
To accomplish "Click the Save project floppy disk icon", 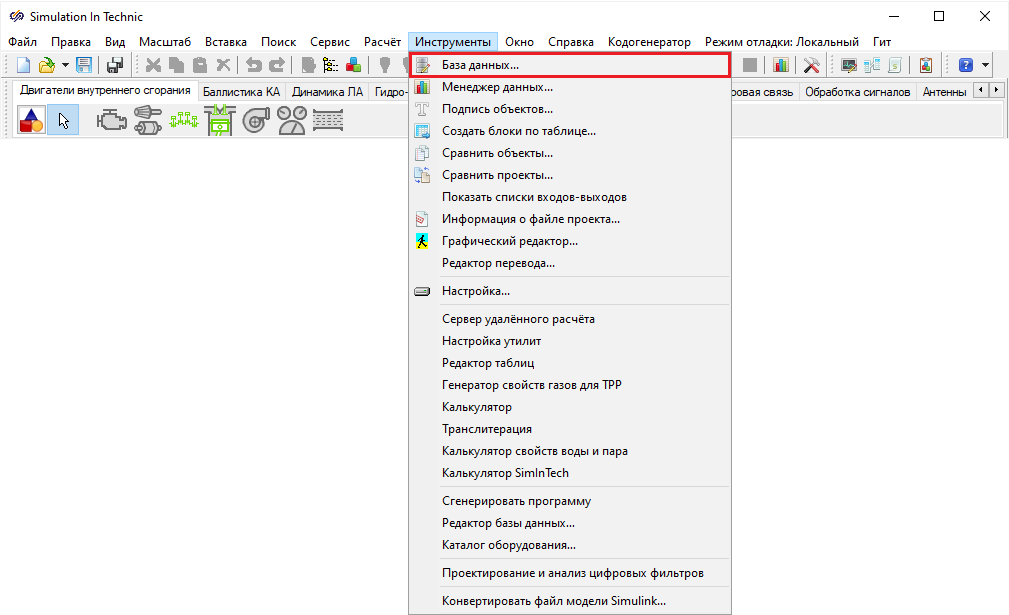I will (85, 65).
